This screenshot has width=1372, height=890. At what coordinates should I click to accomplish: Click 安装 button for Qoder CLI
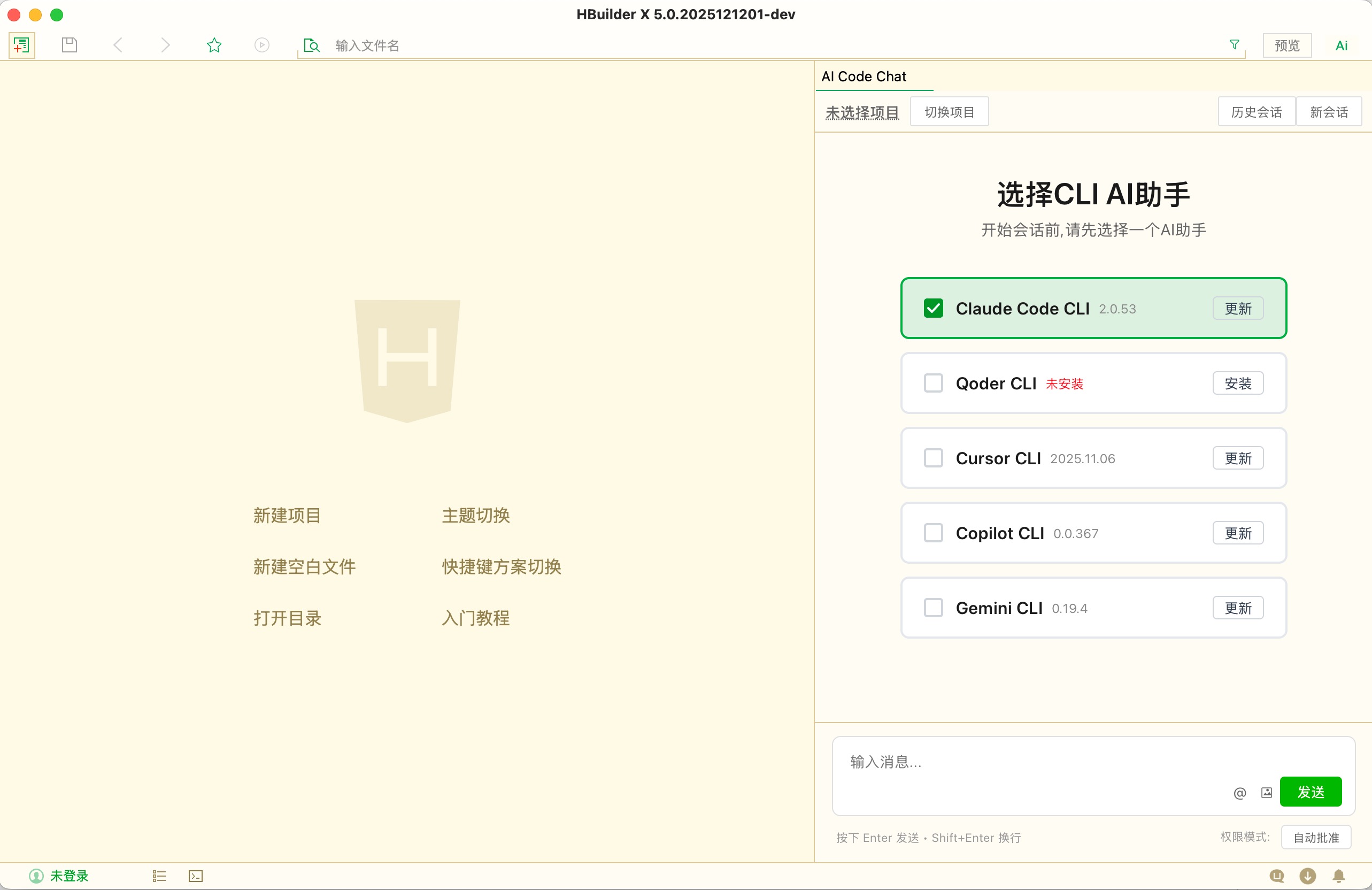[x=1238, y=383]
